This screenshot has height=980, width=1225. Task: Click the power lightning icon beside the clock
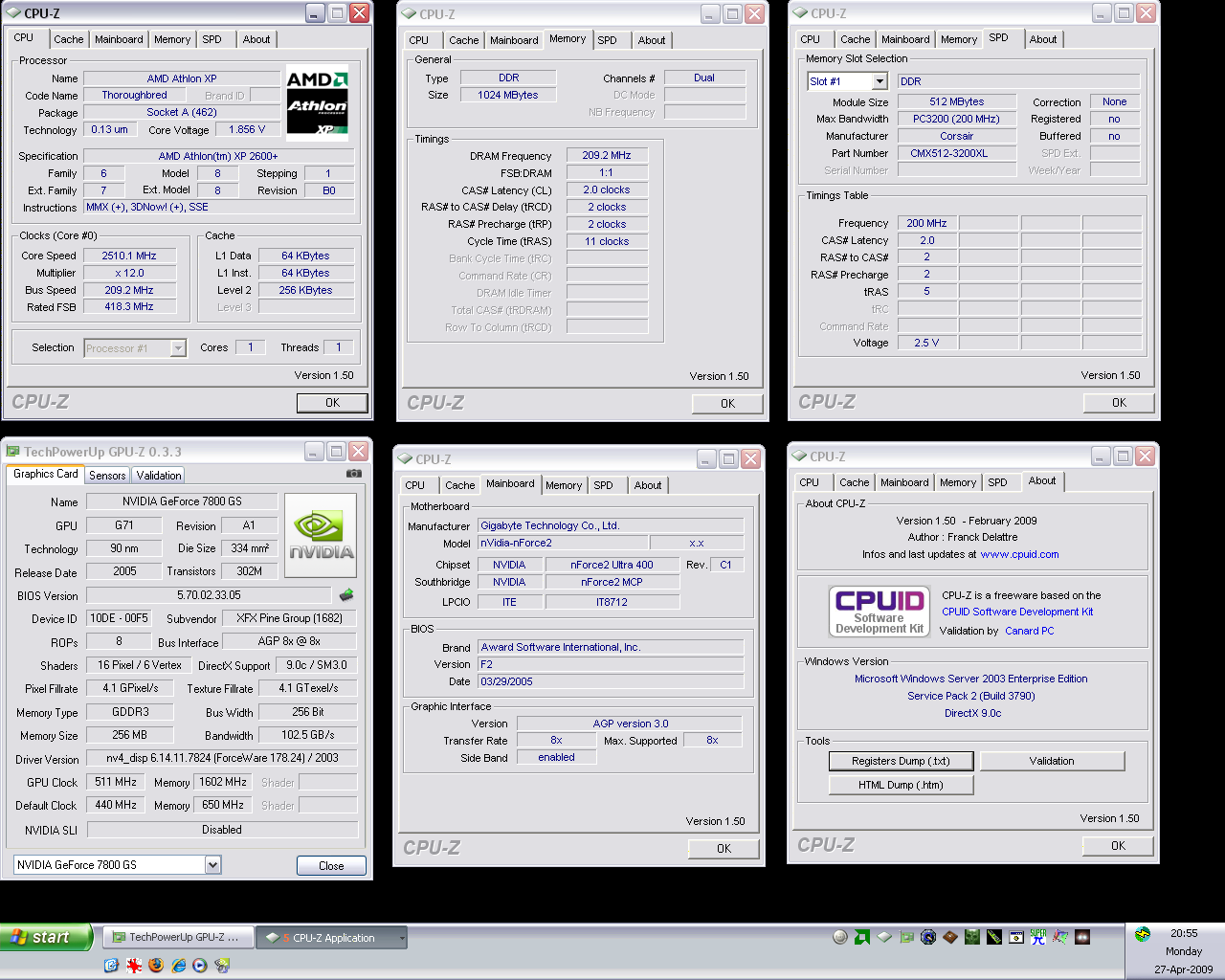point(1143,934)
